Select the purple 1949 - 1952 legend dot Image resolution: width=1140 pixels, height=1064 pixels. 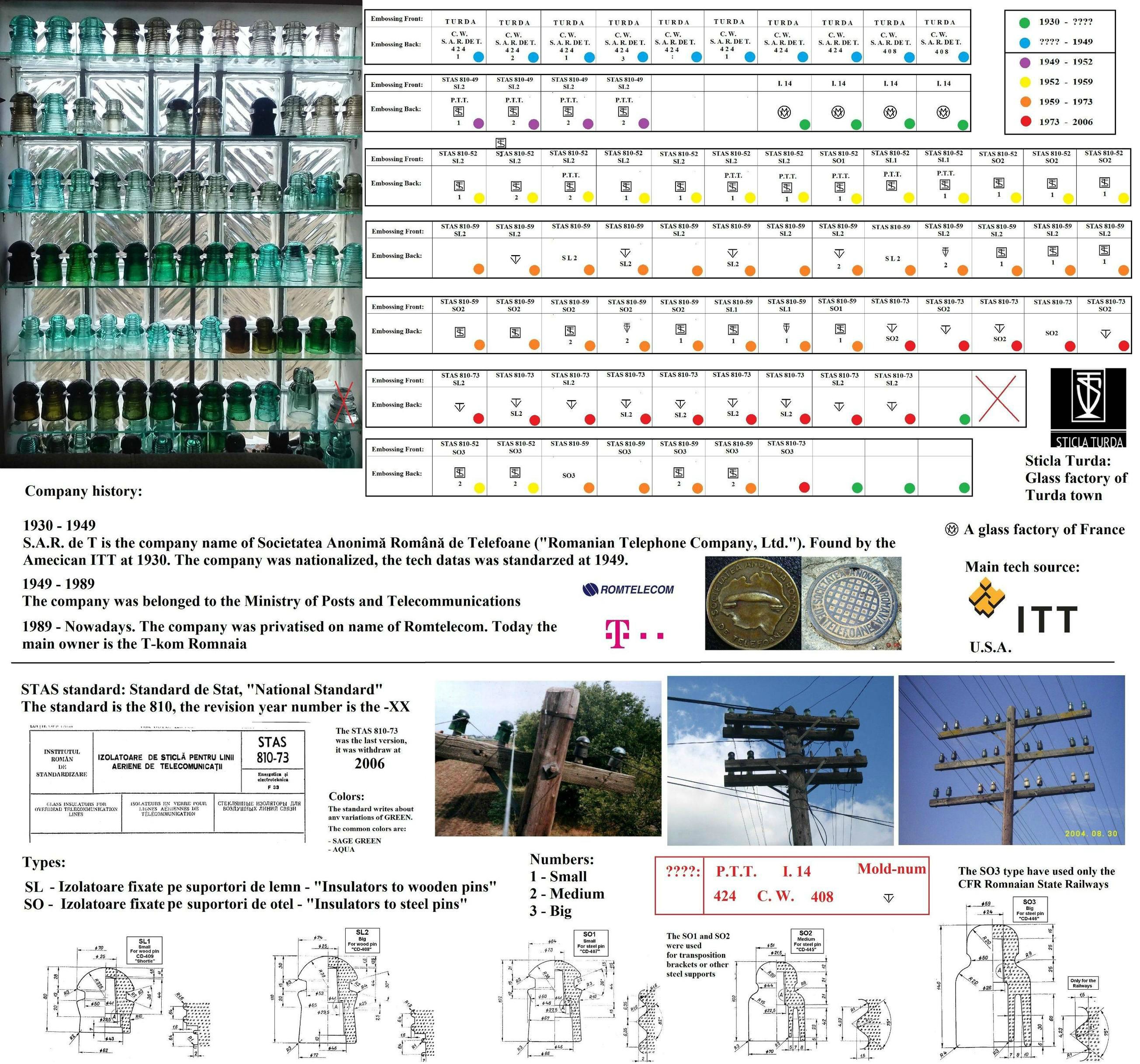tap(1025, 62)
